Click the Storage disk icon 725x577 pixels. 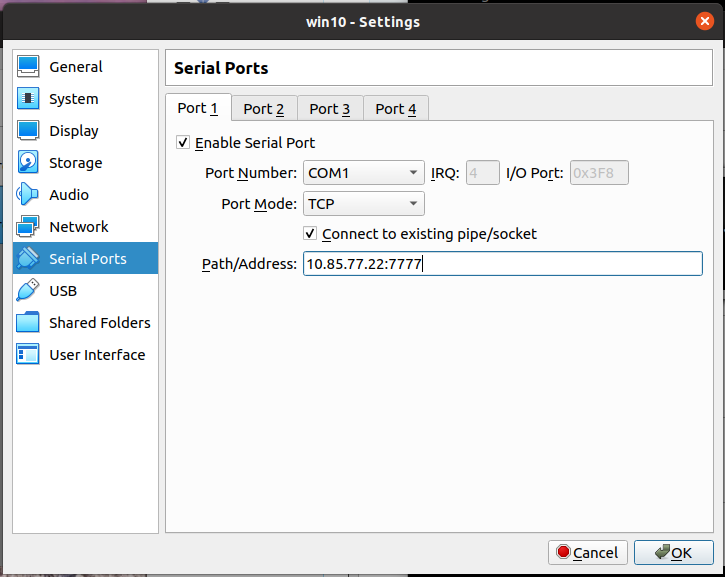(29, 163)
